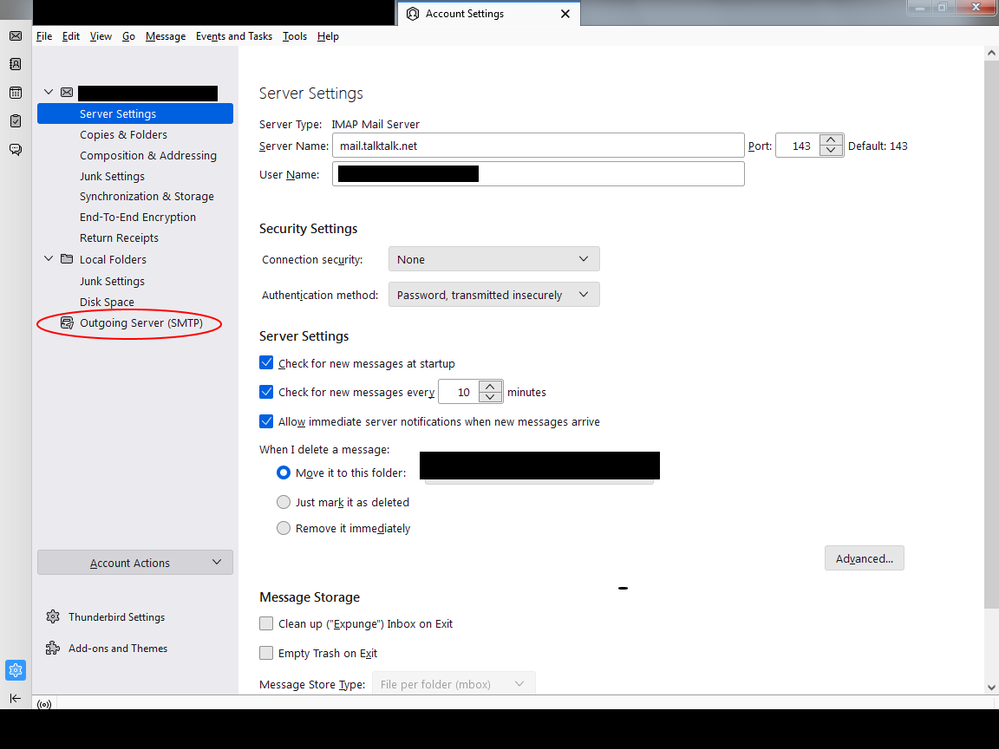Toggle Allow immediate server notifications checkbox
Screen dimensions: 999x749
(266, 421)
